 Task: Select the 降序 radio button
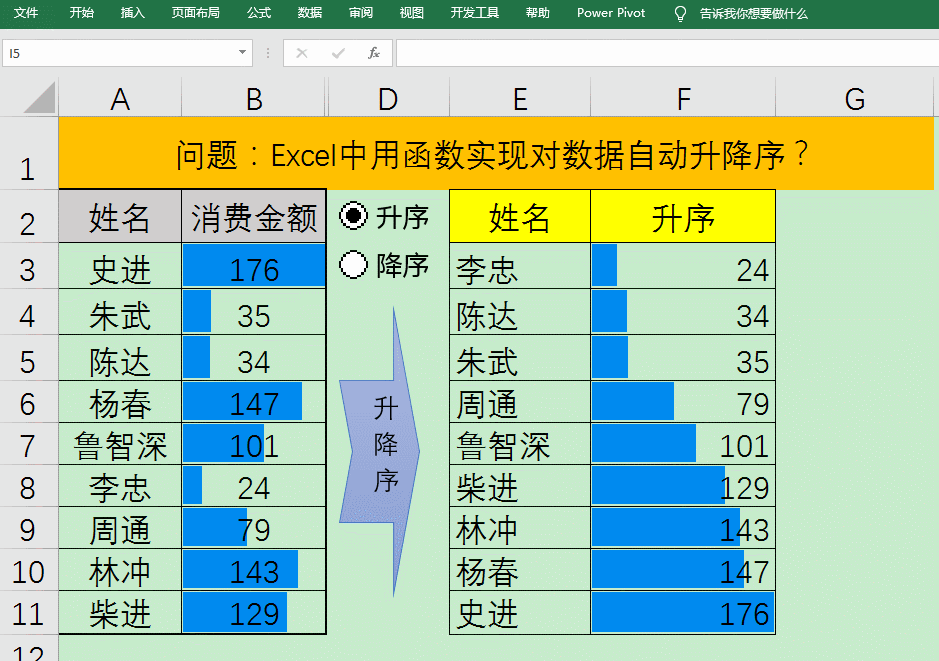[x=353, y=264]
